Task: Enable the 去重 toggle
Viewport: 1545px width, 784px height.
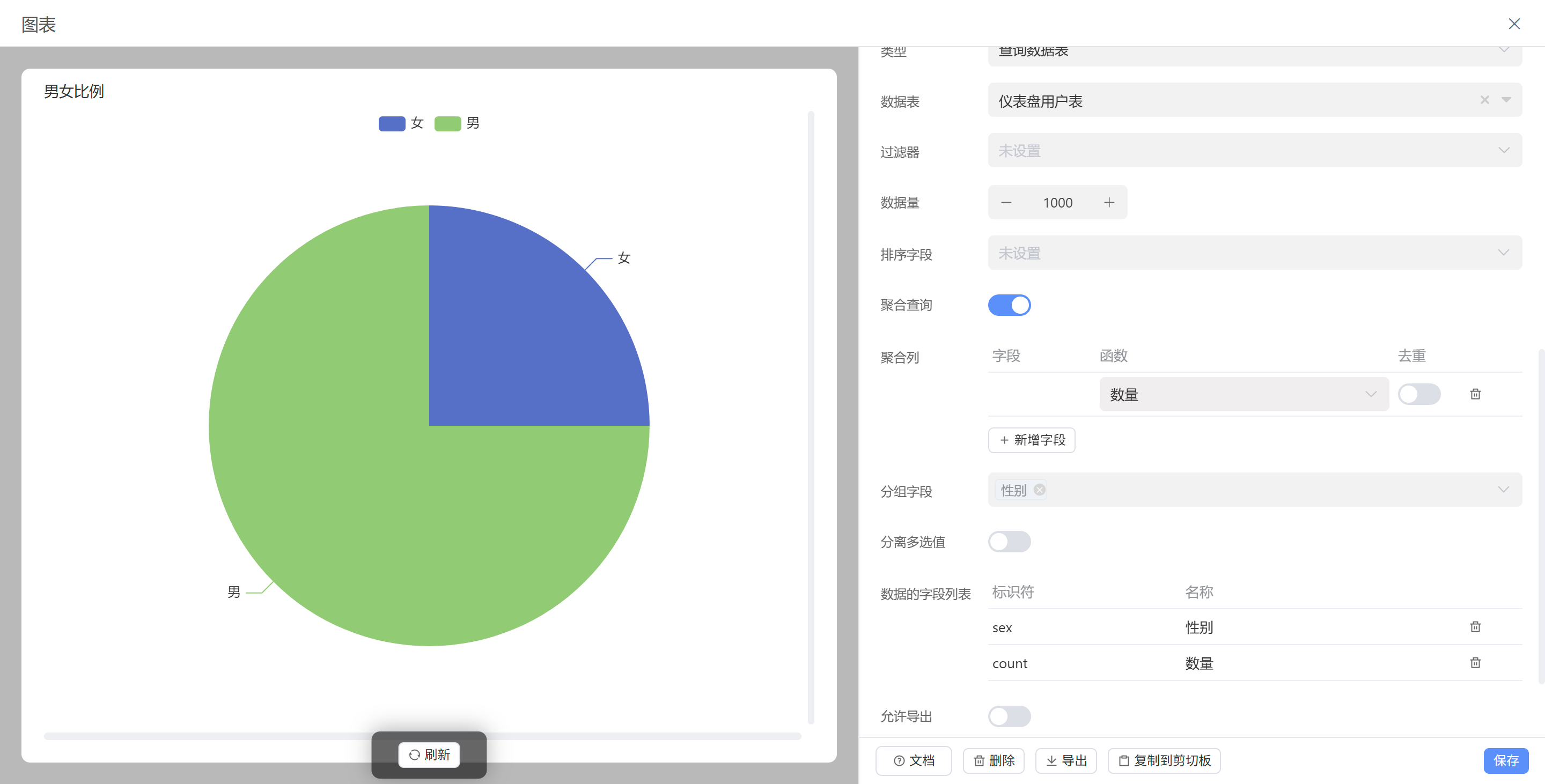Action: [x=1418, y=394]
